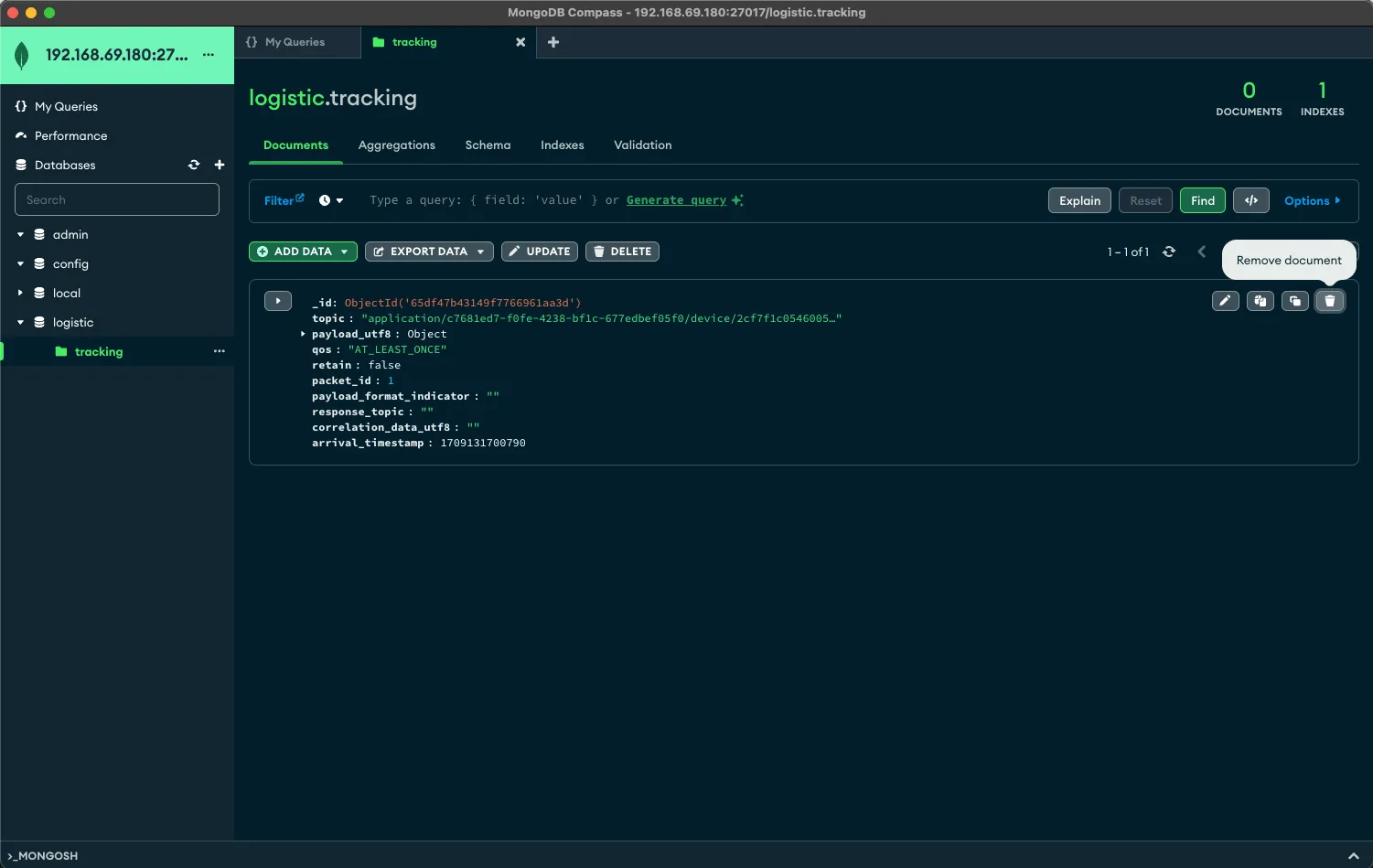Expand the query Options

point(1313,200)
